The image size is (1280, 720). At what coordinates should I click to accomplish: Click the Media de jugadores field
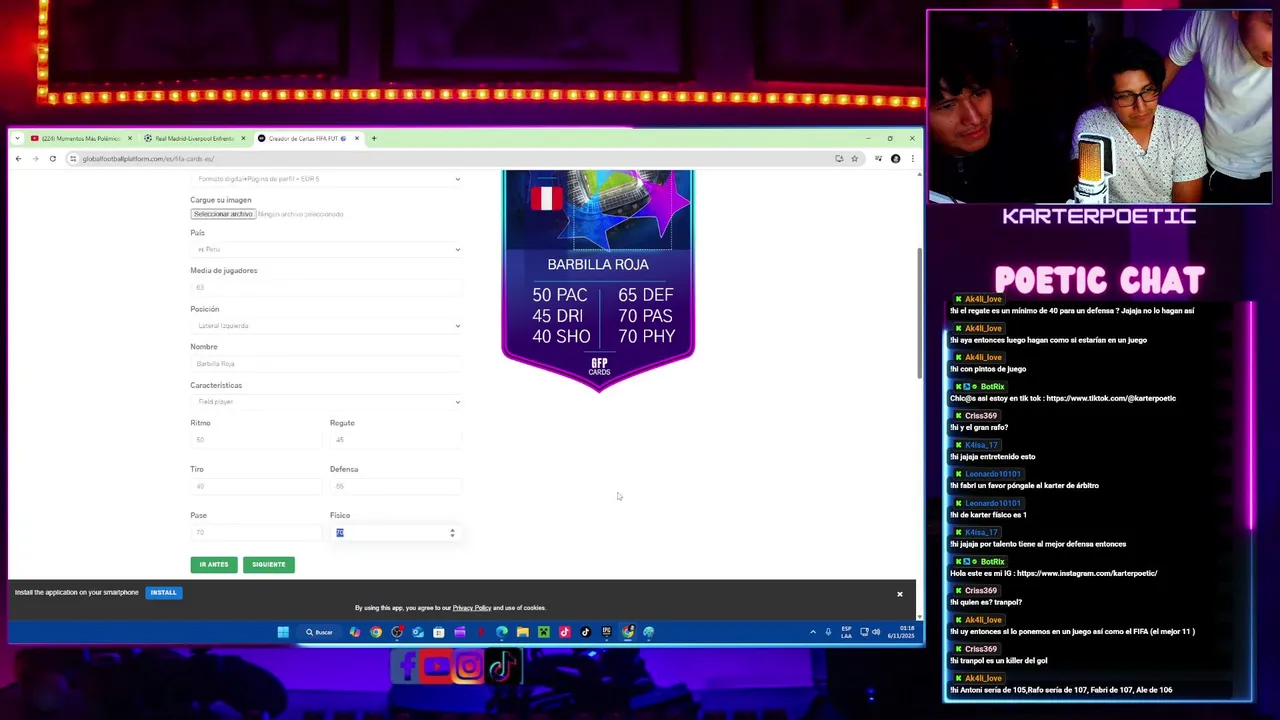click(x=326, y=287)
